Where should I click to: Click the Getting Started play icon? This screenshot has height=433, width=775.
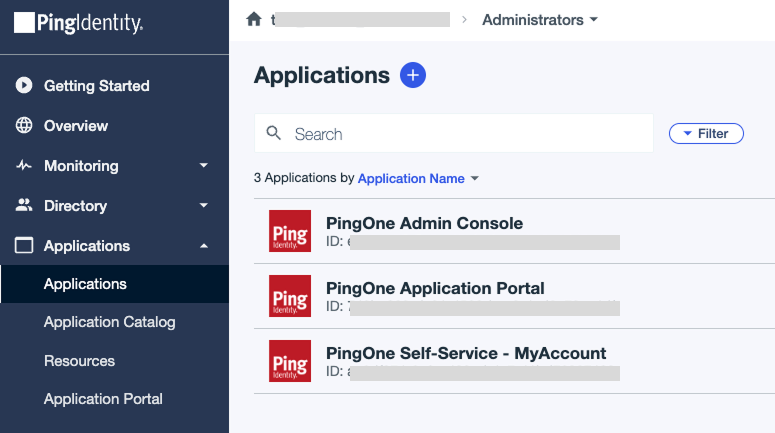pyautogui.click(x=24, y=85)
